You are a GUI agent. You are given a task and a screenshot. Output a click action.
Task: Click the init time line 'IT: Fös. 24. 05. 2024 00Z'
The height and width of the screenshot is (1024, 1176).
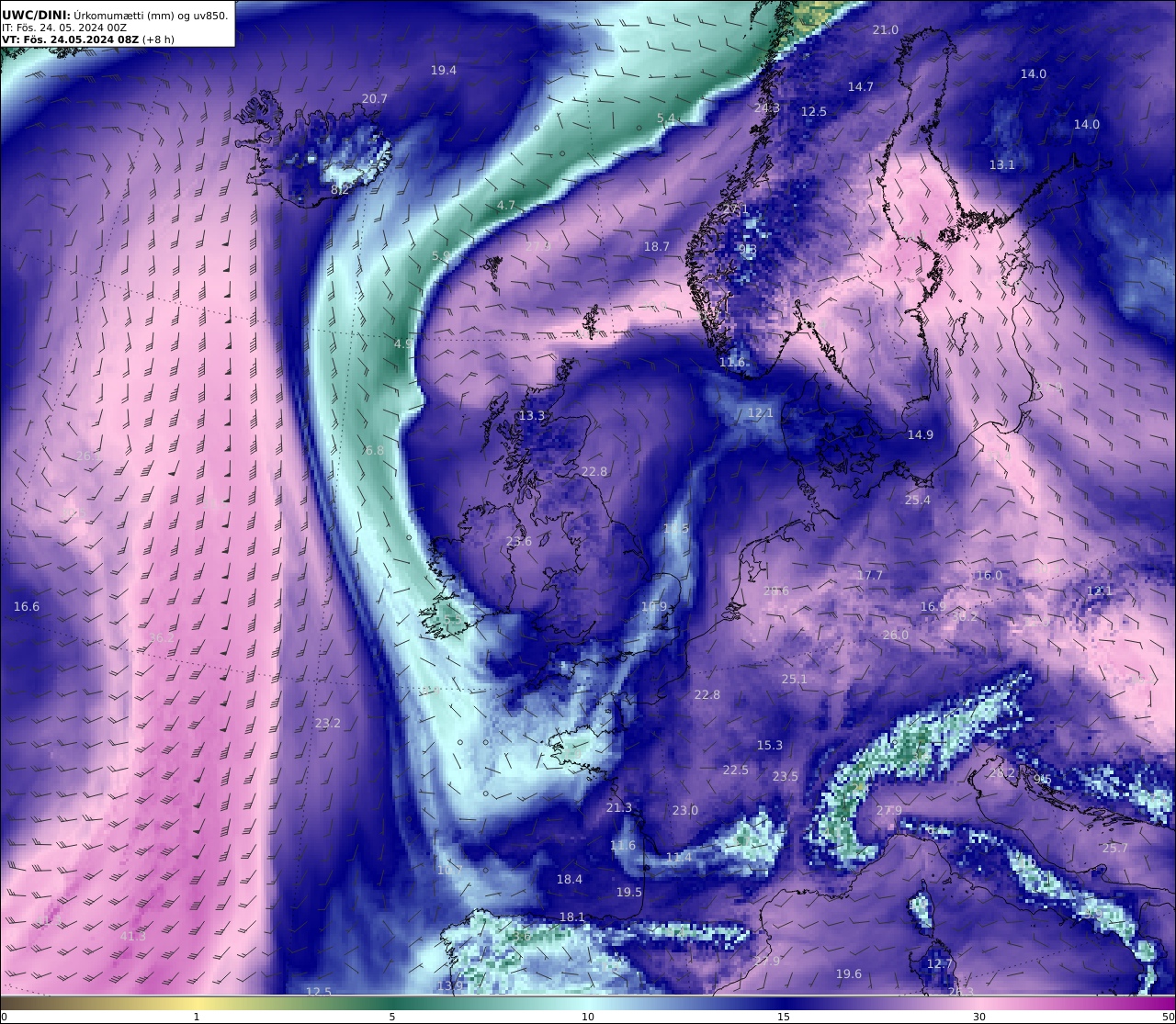coord(64,28)
